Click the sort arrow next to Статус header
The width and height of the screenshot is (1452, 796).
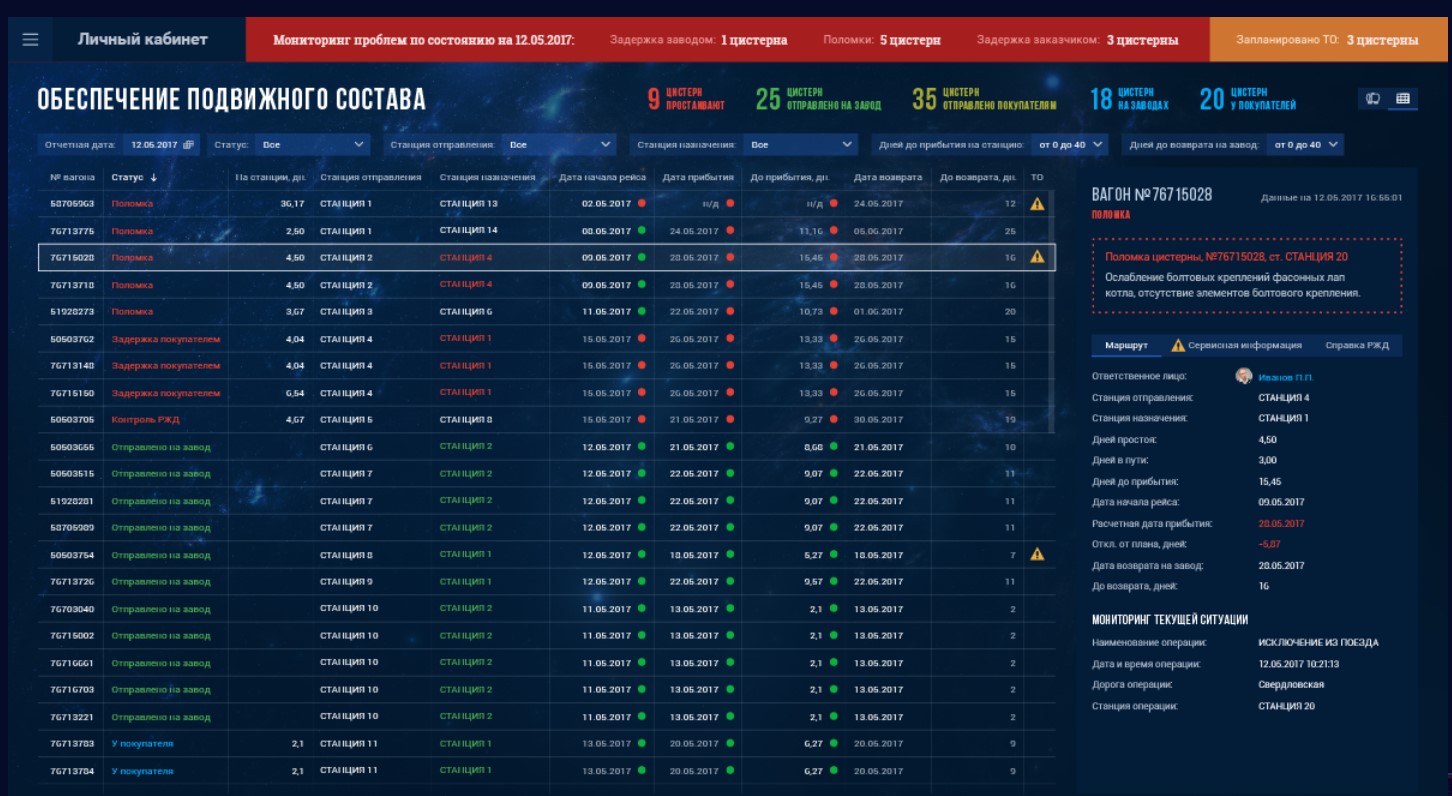tap(154, 178)
